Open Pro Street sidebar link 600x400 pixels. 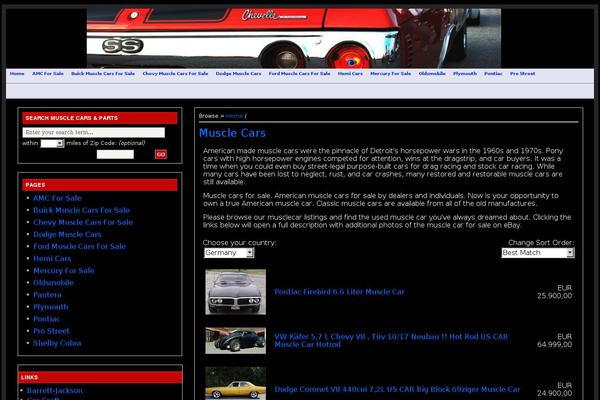click(x=51, y=331)
